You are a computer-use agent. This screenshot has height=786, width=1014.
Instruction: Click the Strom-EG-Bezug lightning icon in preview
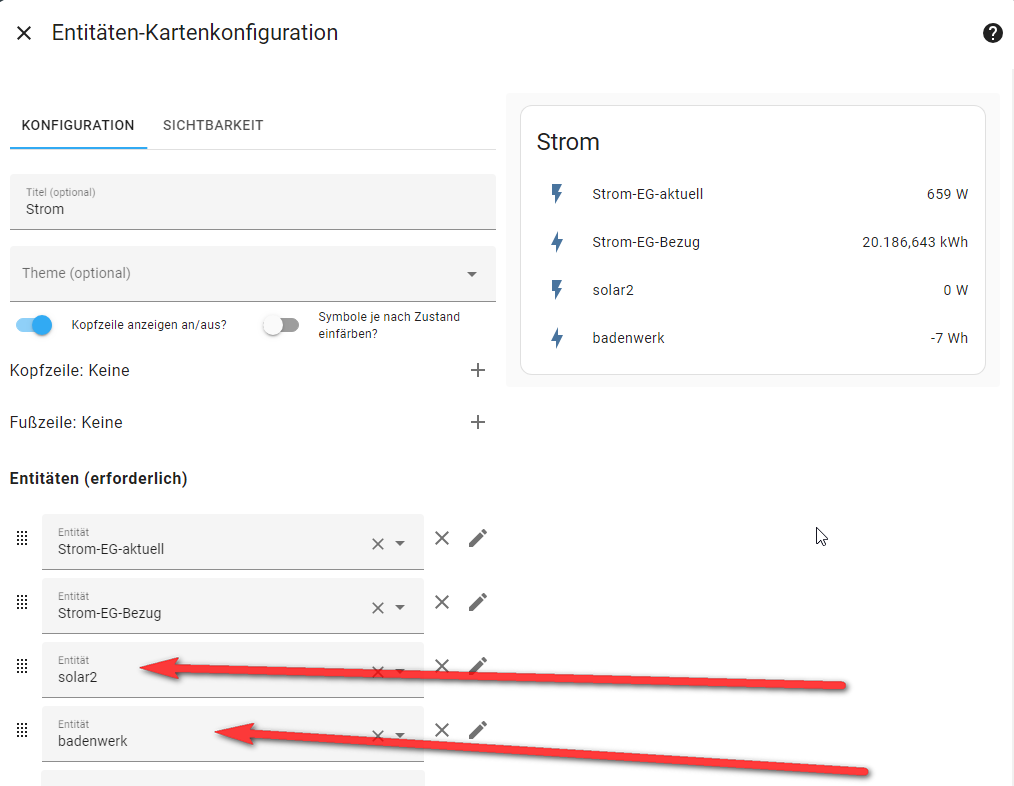point(557,242)
